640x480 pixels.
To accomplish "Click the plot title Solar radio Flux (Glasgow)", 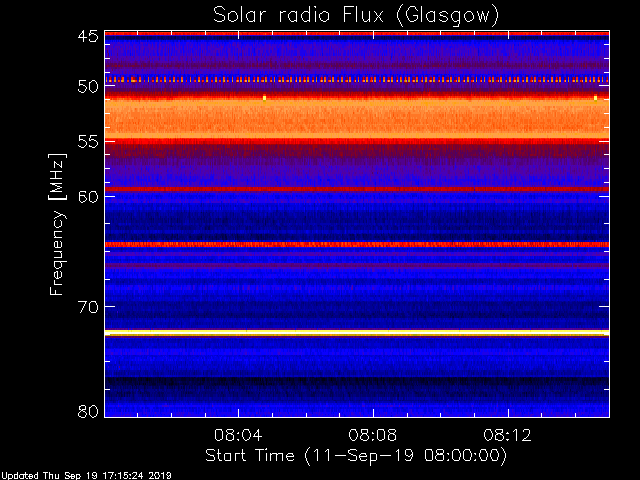I will click(x=356, y=16).
